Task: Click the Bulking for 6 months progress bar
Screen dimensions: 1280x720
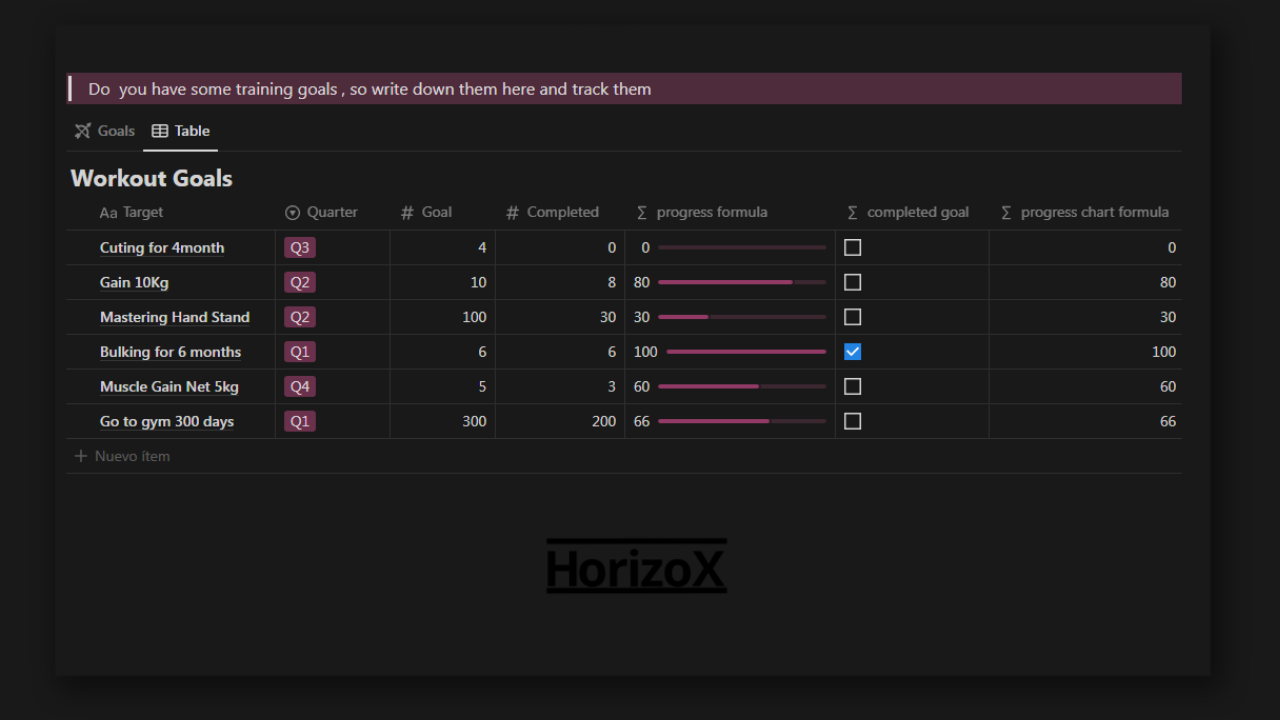Action: coord(746,352)
